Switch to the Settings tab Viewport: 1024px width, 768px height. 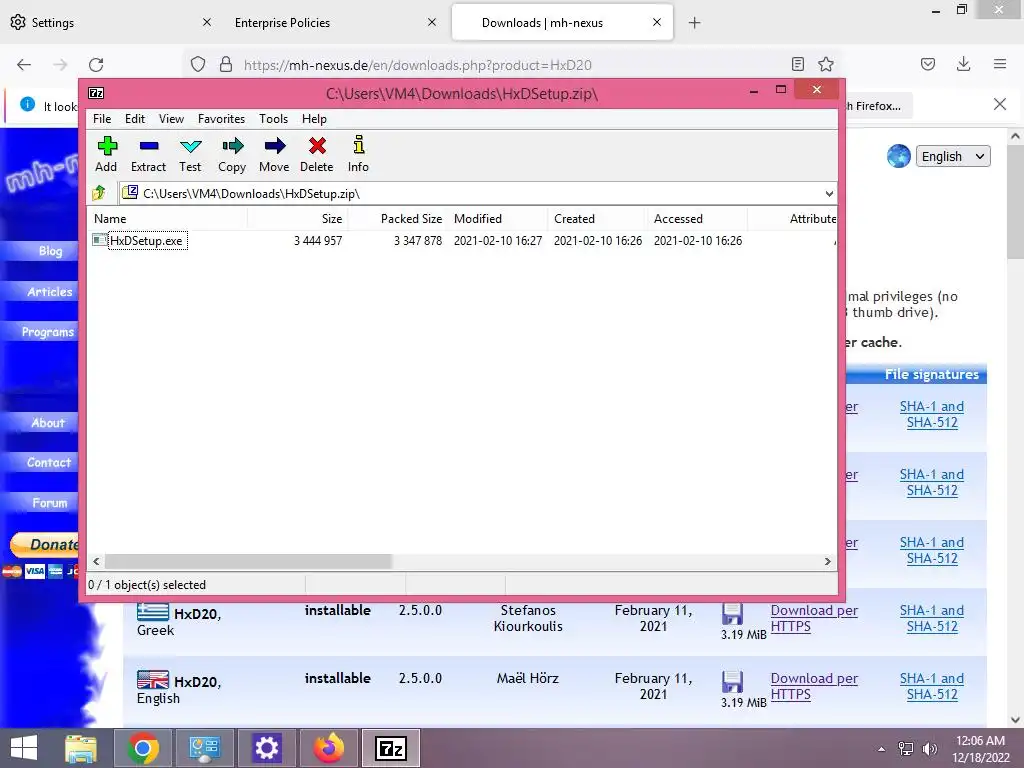click(110, 23)
